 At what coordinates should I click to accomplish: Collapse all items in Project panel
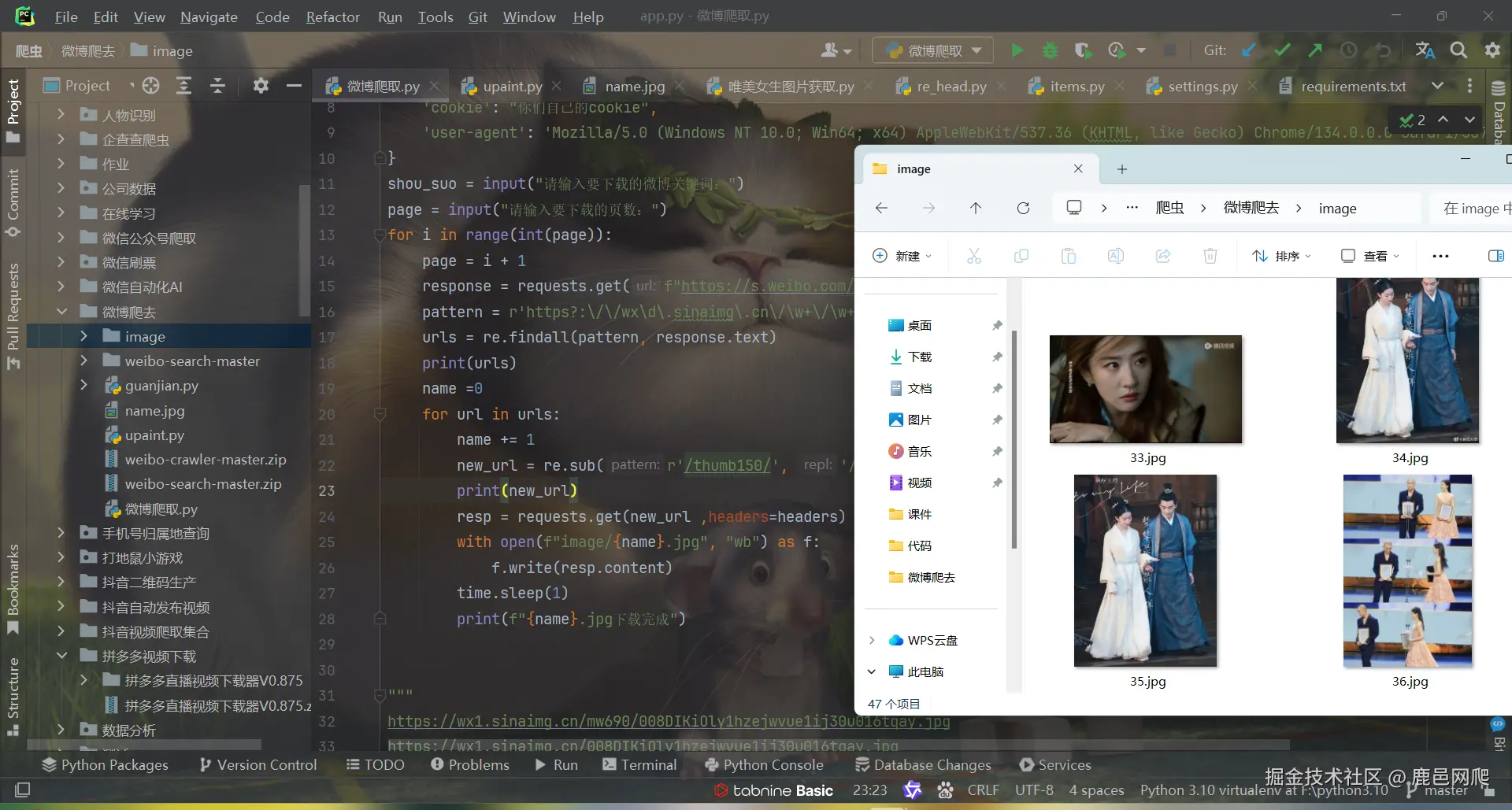[x=217, y=86]
